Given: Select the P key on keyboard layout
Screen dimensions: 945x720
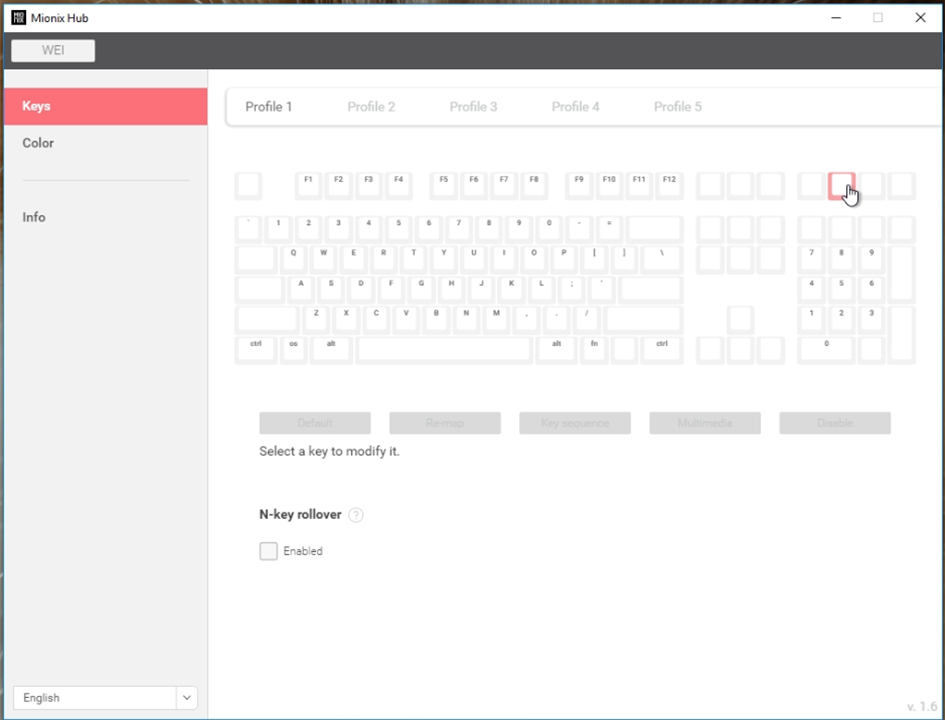Looking at the screenshot, I should (x=564, y=259).
